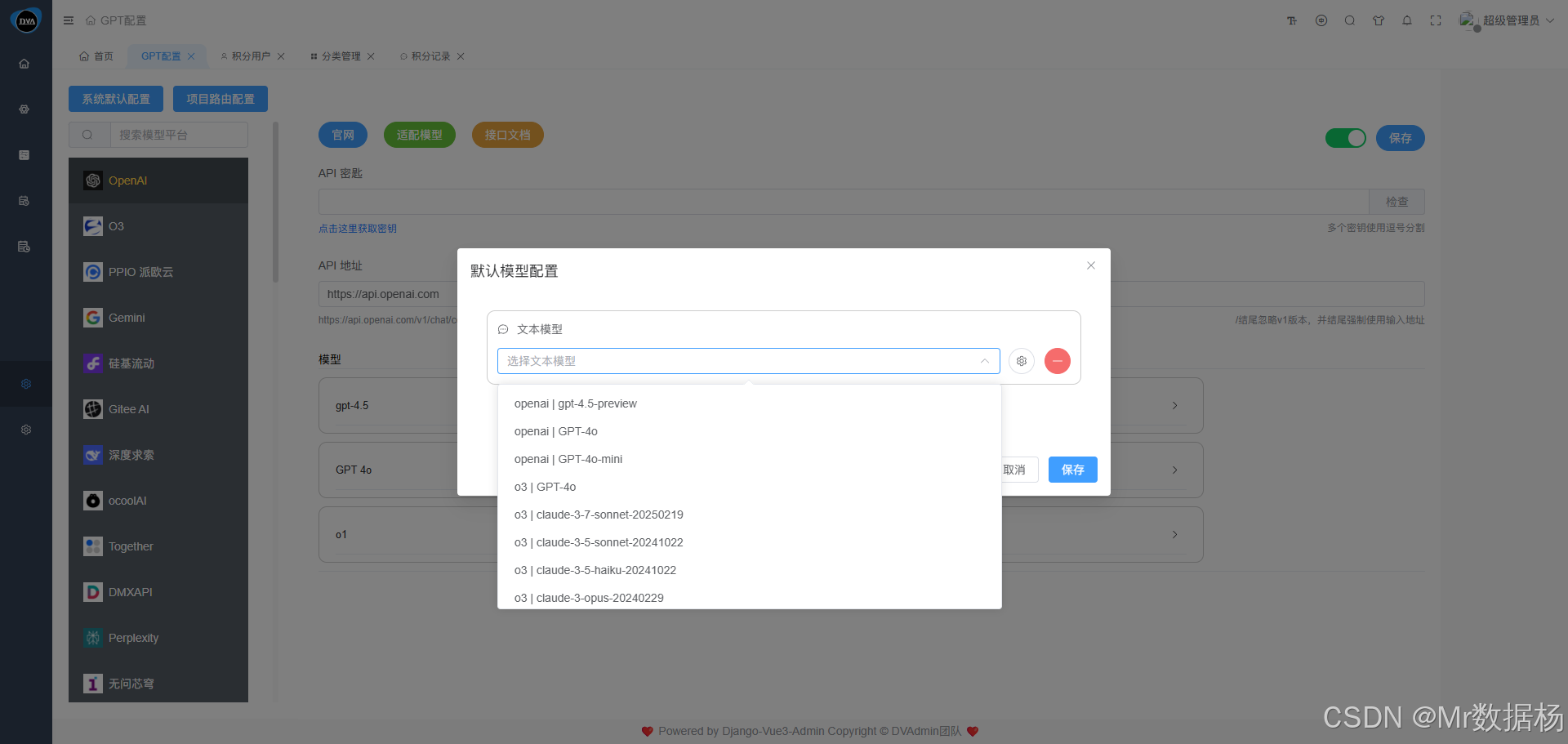Screen dimensions: 1568x744
Task: Select the Together platform
Action: [158, 546]
